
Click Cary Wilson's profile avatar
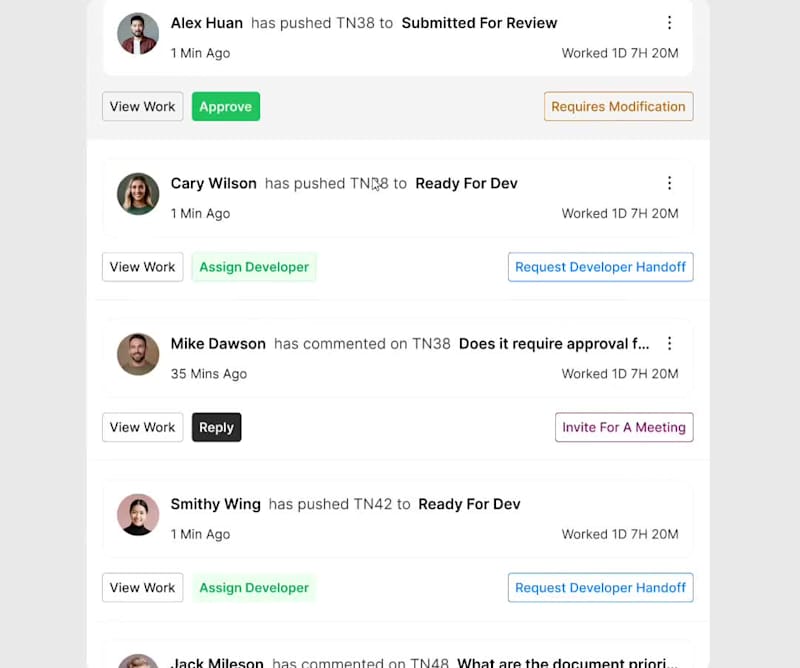click(138, 194)
